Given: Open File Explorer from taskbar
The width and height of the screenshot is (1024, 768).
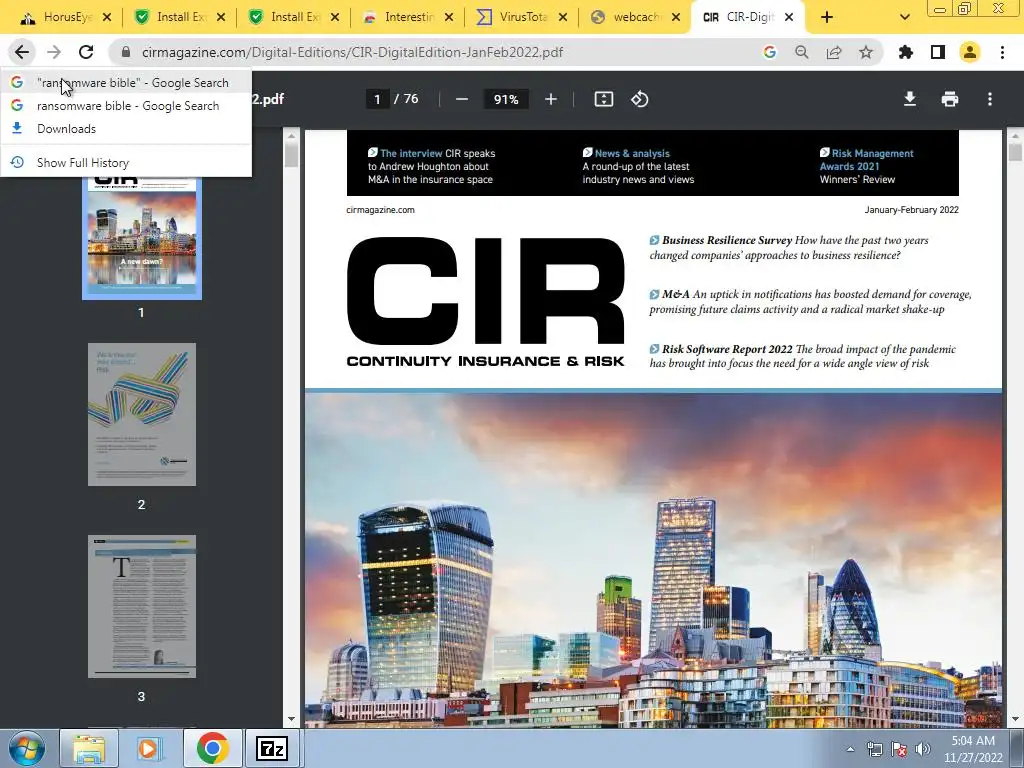Looking at the screenshot, I should (x=89, y=748).
